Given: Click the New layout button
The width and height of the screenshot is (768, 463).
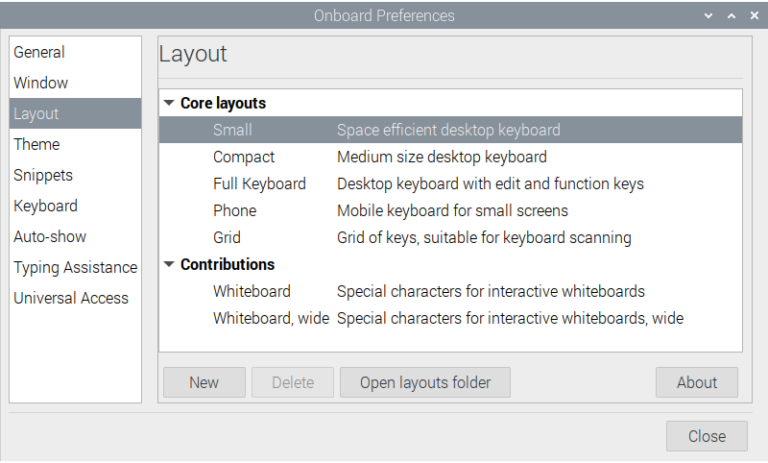Looking at the screenshot, I should 204,382.
